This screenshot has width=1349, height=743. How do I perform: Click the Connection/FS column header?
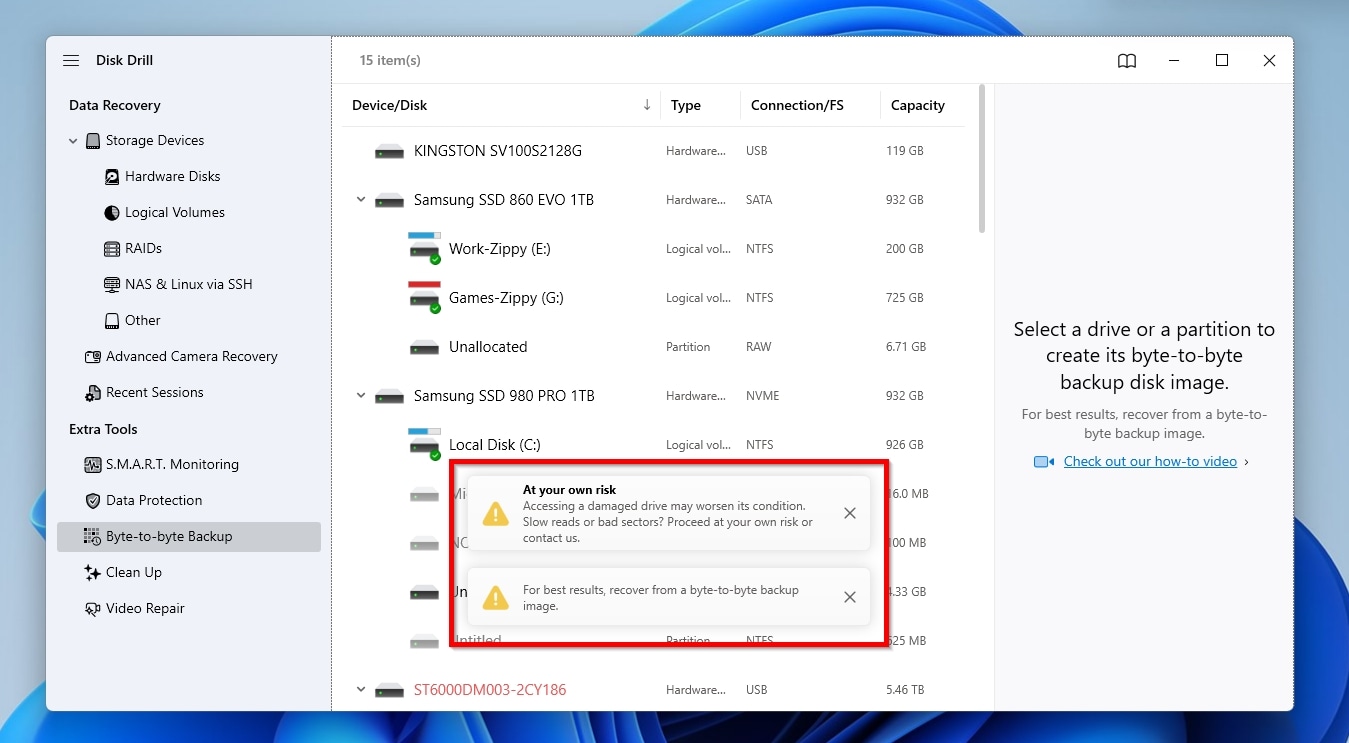(x=797, y=105)
